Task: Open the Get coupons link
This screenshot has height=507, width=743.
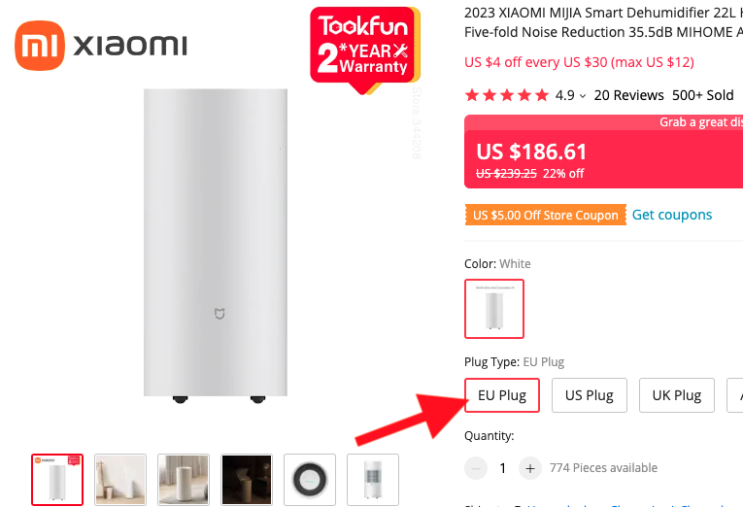Action: click(672, 215)
